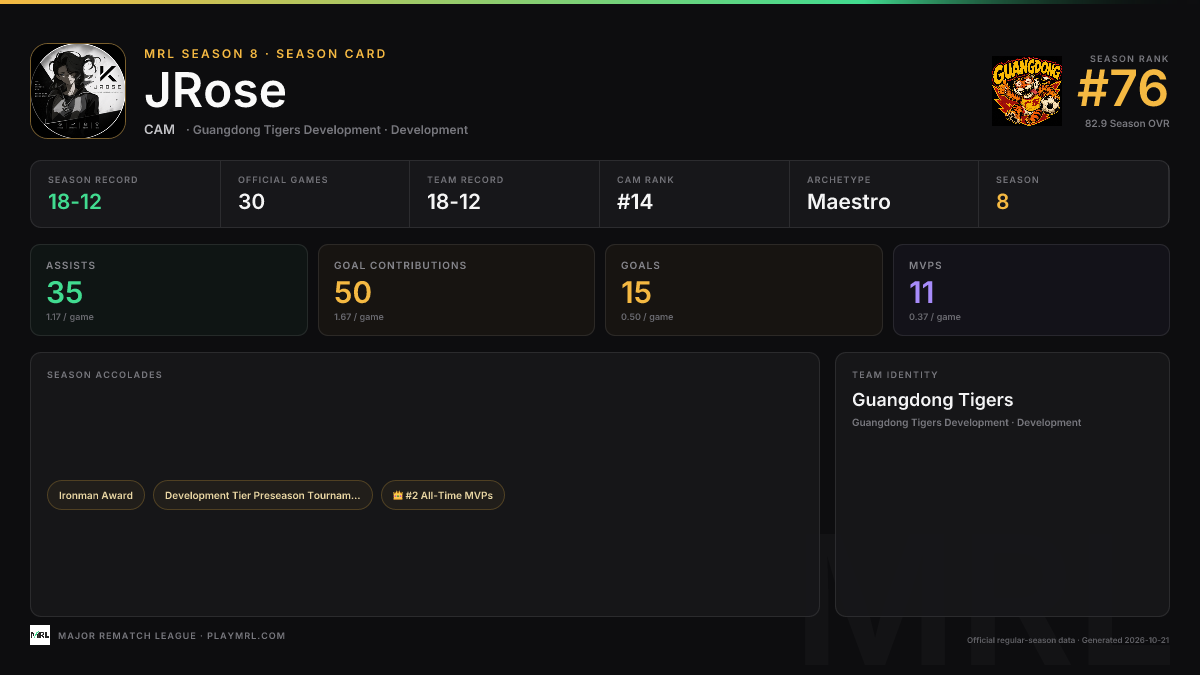Click the Official Games 30 cell
The image size is (1200, 675).
click(x=315, y=194)
